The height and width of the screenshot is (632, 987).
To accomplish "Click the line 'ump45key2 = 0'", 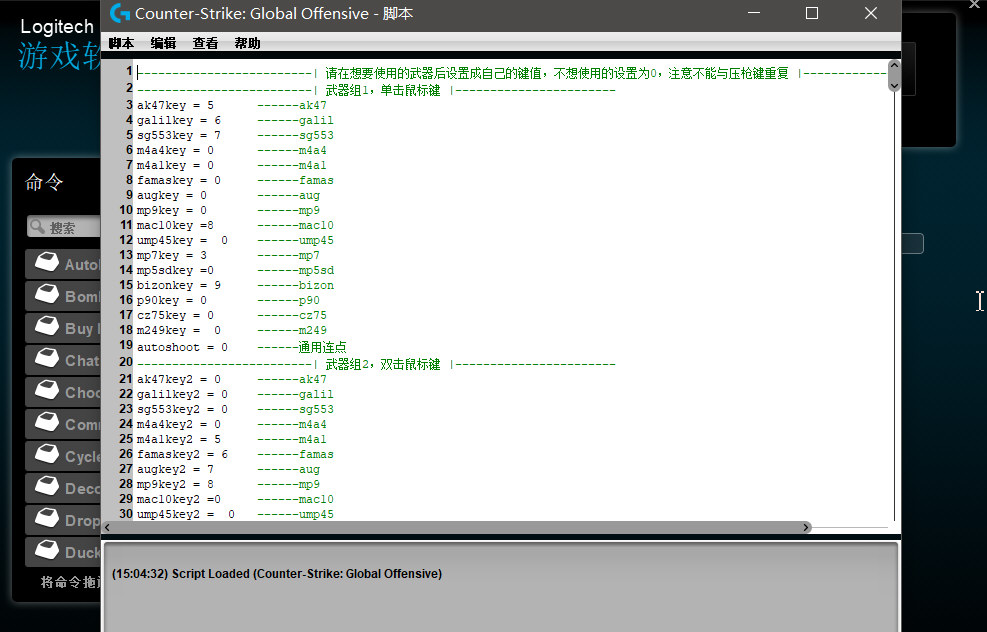I will [x=186, y=515].
